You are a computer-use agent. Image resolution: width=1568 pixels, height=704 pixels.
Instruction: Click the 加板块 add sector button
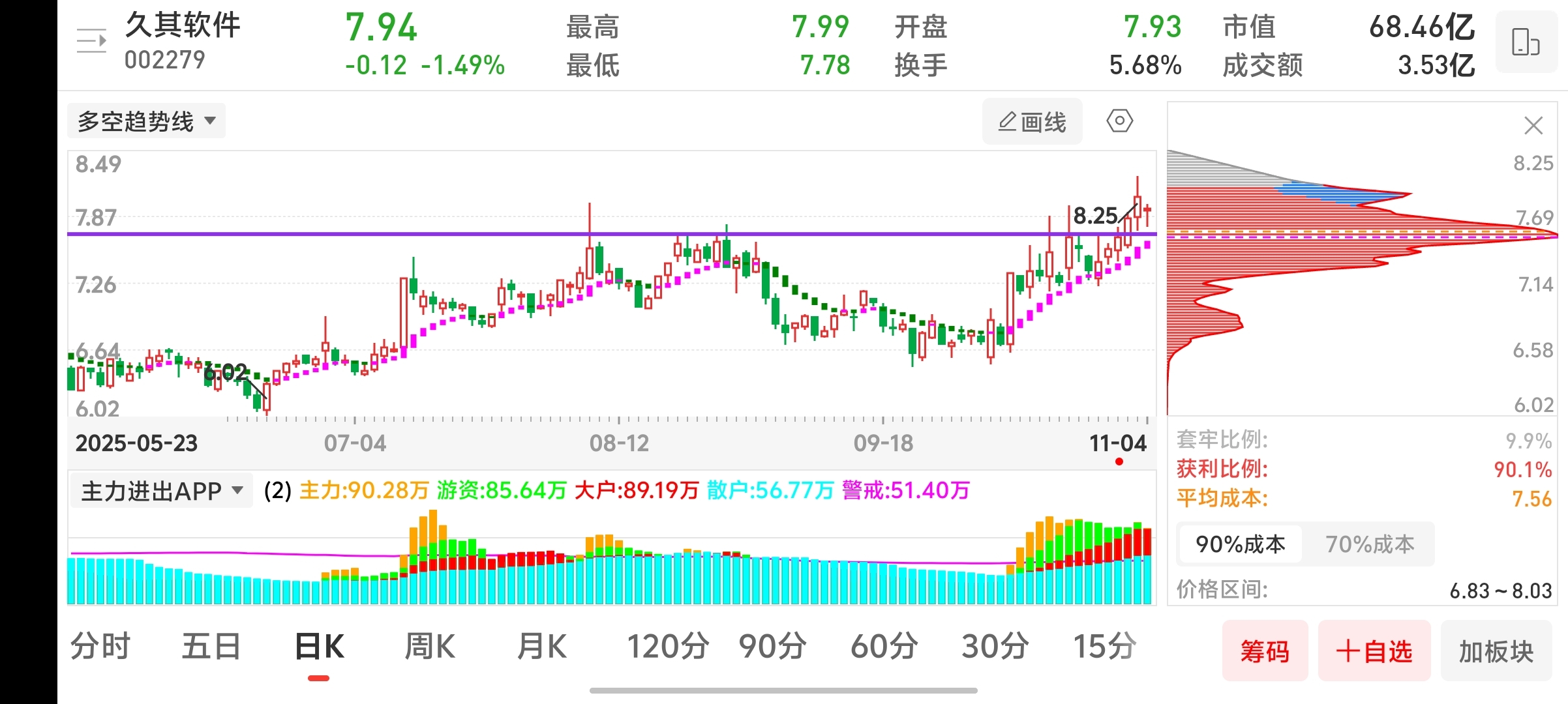[1496, 651]
